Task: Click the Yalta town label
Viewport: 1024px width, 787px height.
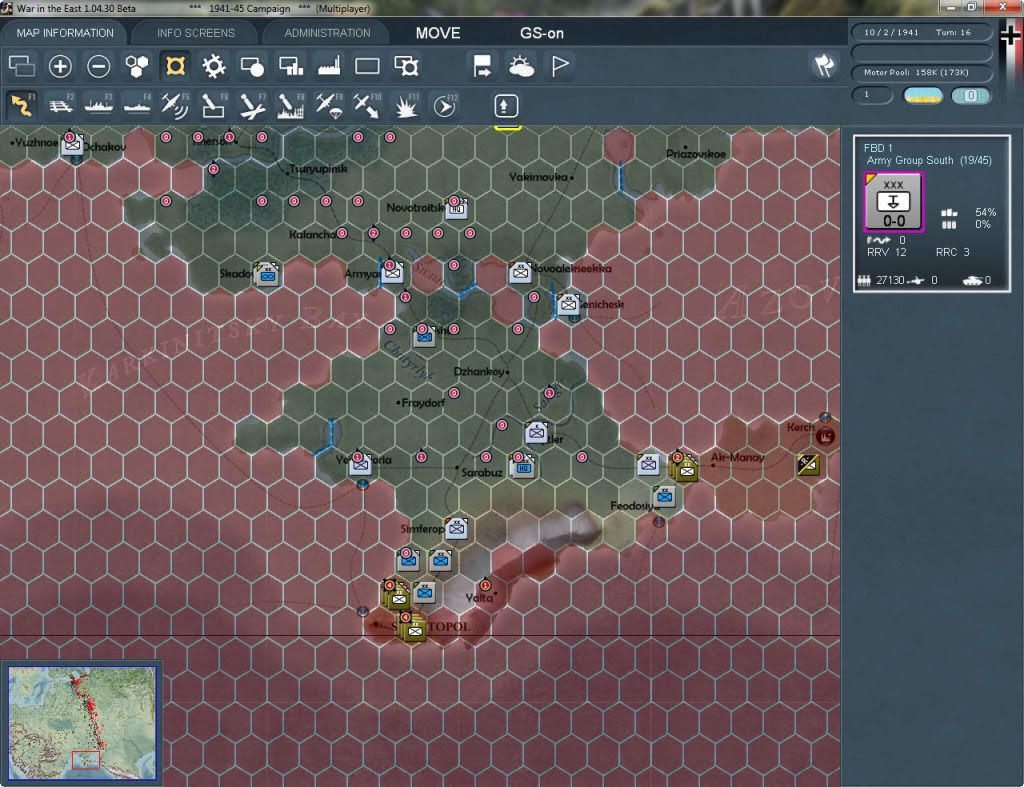Action: click(480, 598)
